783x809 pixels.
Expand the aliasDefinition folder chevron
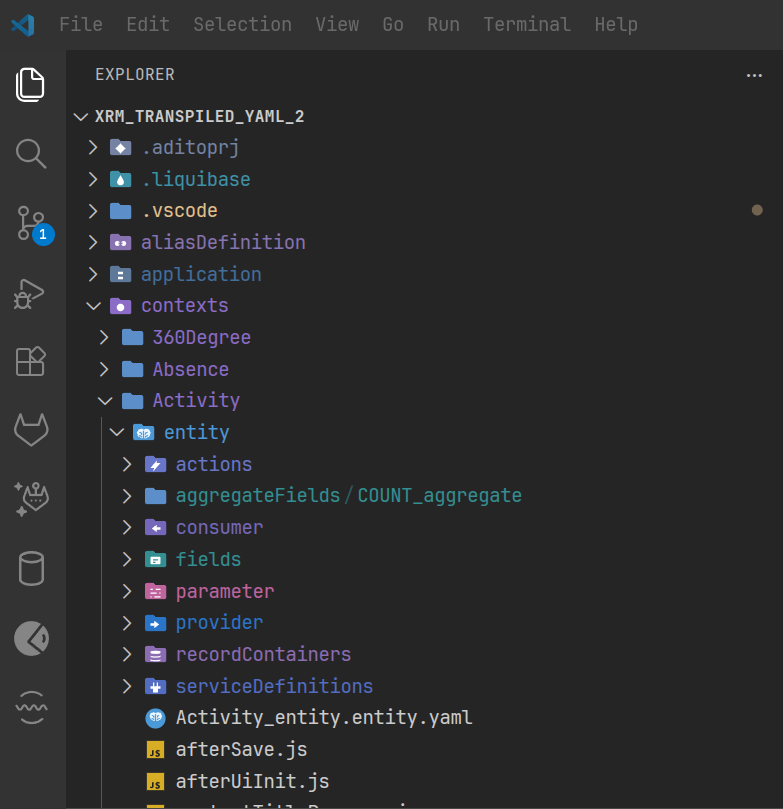[x=93, y=242]
